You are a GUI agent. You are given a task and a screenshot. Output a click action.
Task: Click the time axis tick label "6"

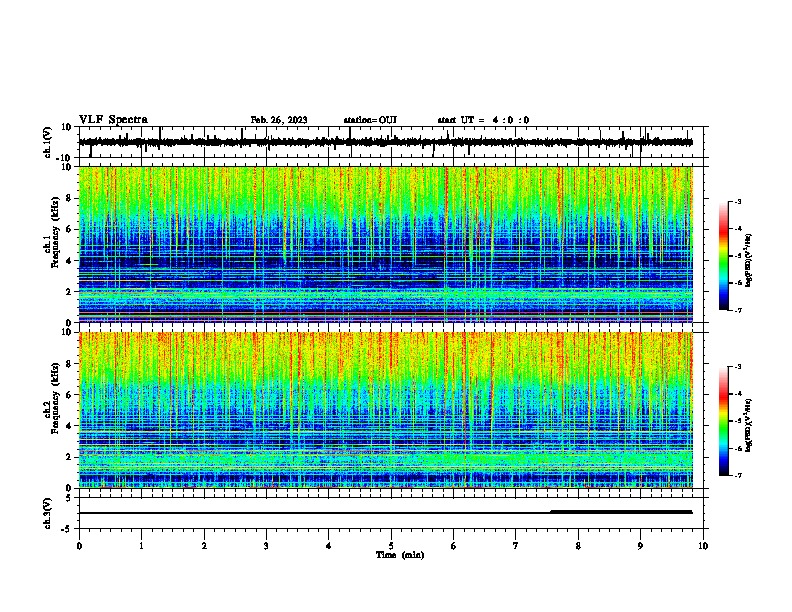(453, 546)
